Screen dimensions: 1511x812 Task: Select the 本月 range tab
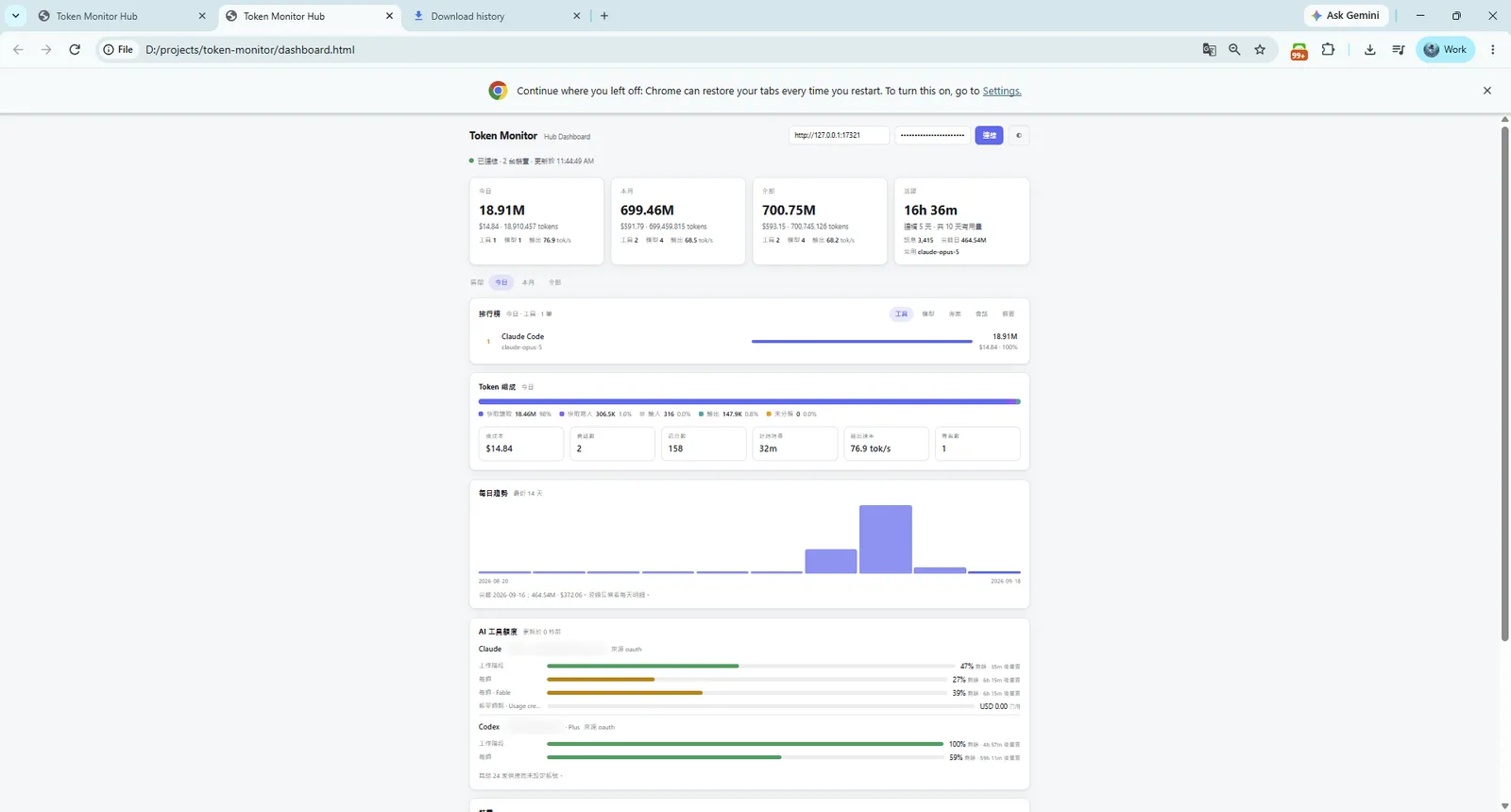tap(528, 282)
